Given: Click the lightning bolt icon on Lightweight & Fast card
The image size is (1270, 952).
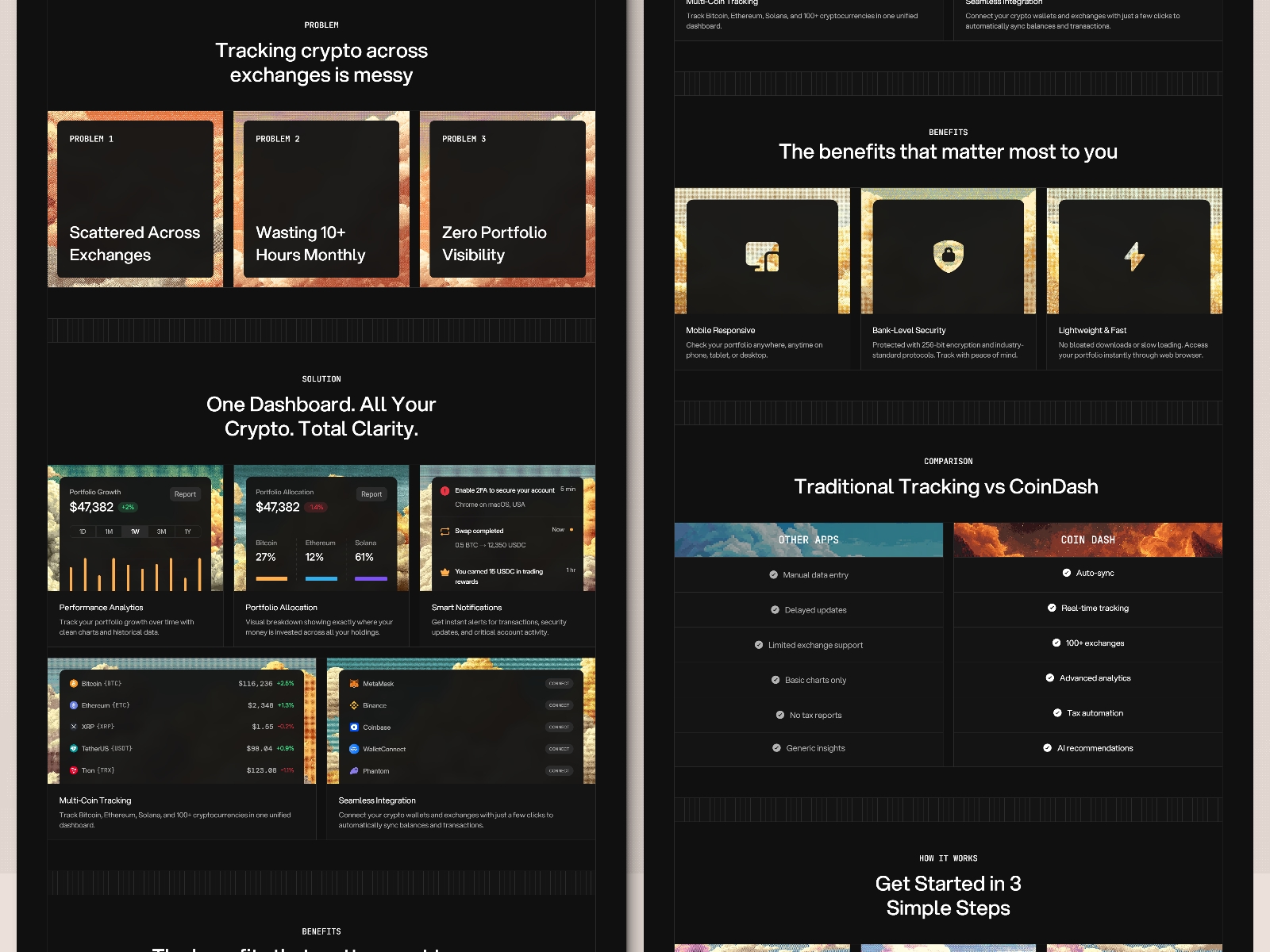Looking at the screenshot, I should pyautogui.click(x=1133, y=255).
